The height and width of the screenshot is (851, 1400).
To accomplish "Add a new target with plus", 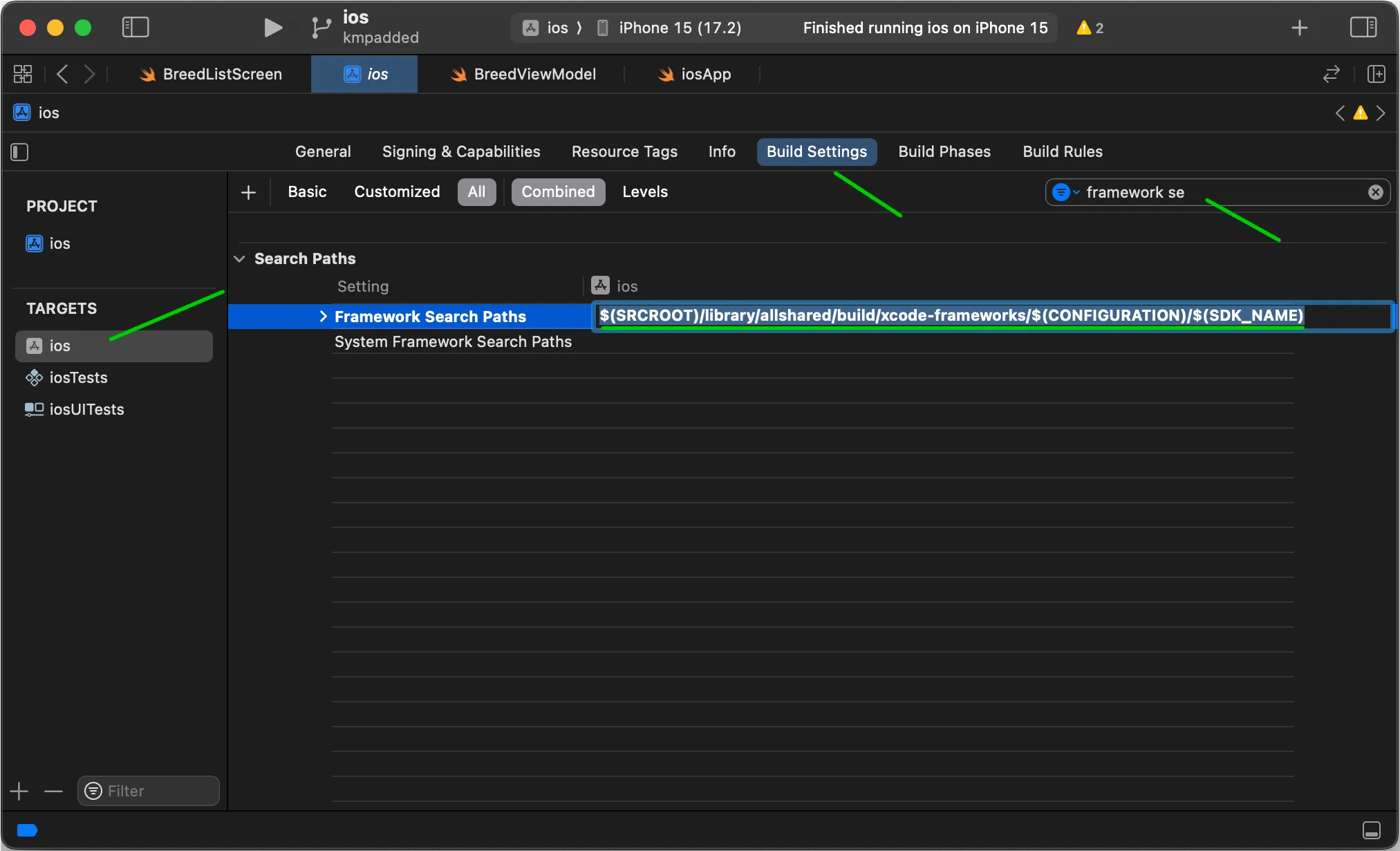I will click(x=19, y=791).
